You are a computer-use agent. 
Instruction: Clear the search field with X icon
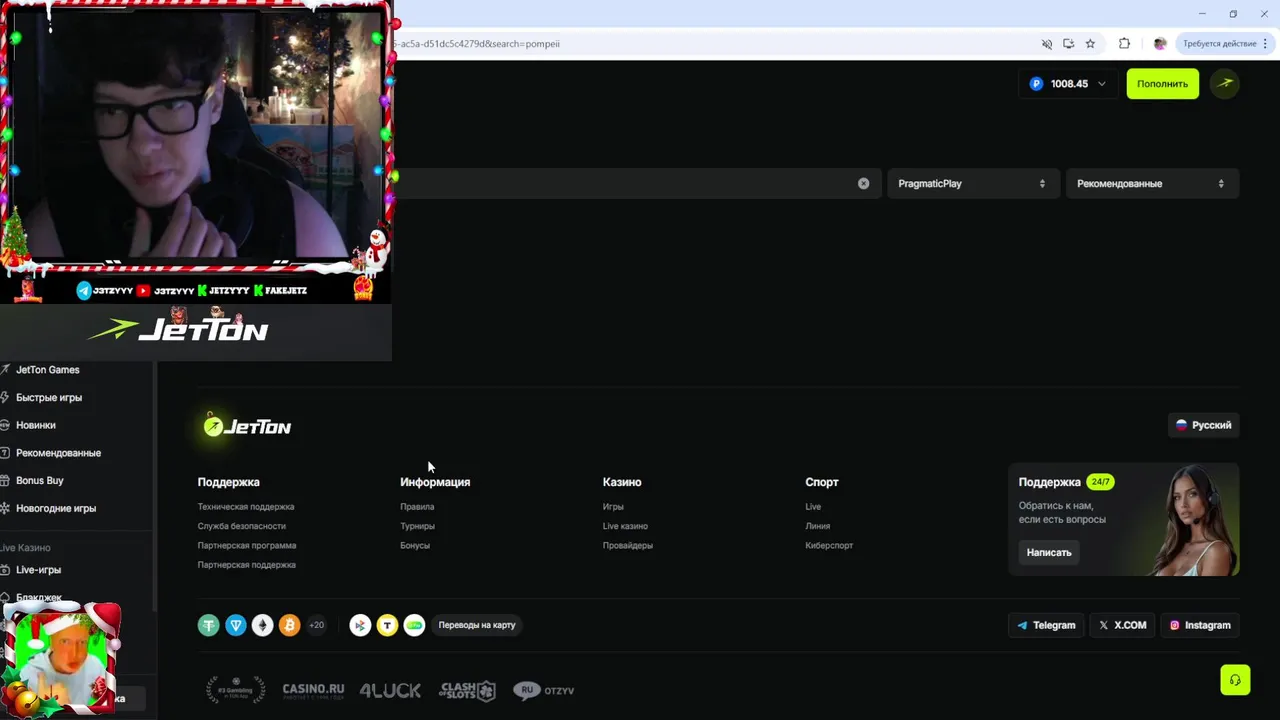click(x=863, y=184)
